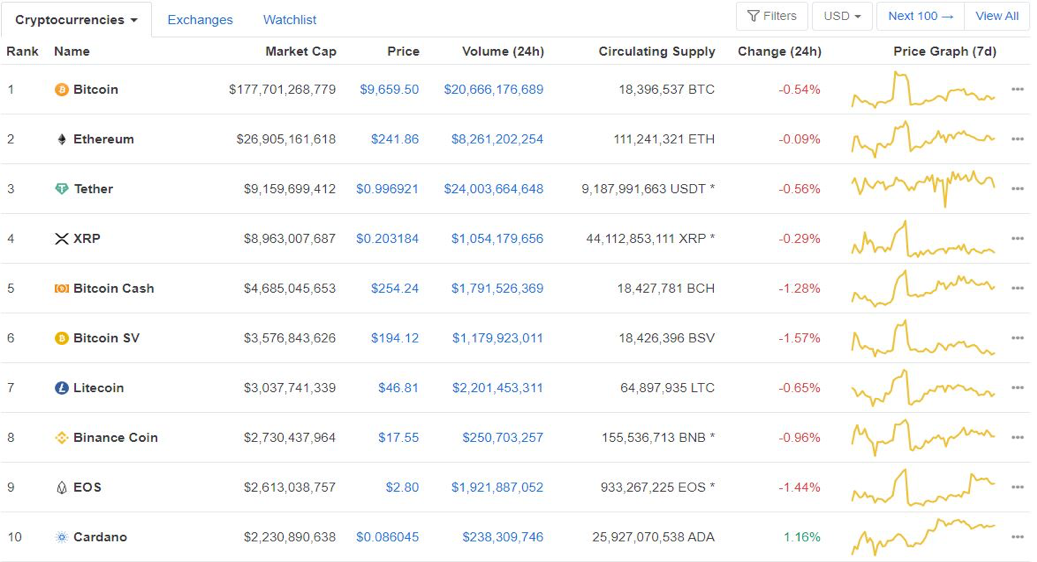The height and width of the screenshot is (562, 1037).
Task: Click the Ethereum diamond logo icon
Action: coord(62,139)
